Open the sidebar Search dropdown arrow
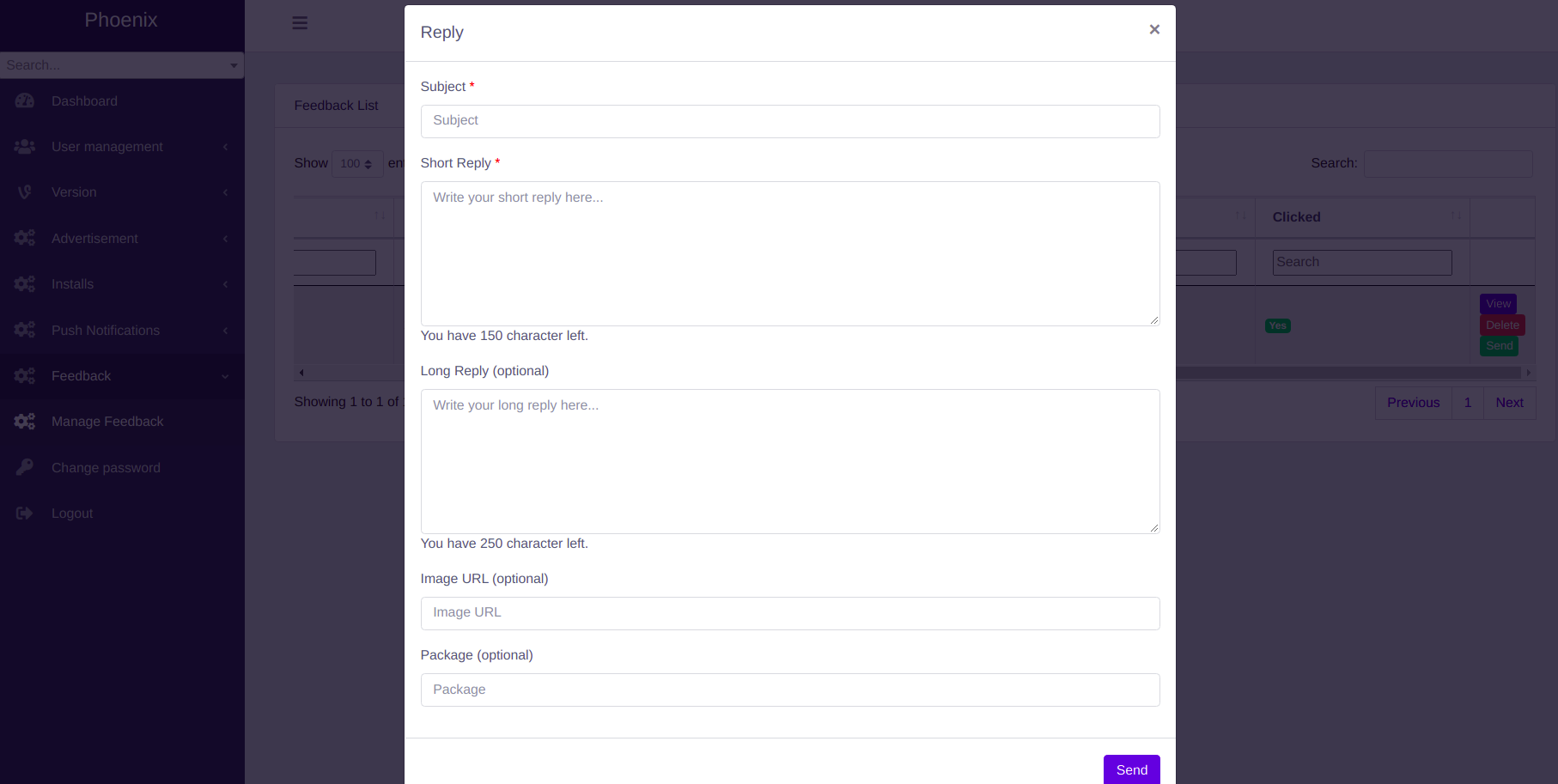Viewport: 1558px width, 784px height. [234, 65]
